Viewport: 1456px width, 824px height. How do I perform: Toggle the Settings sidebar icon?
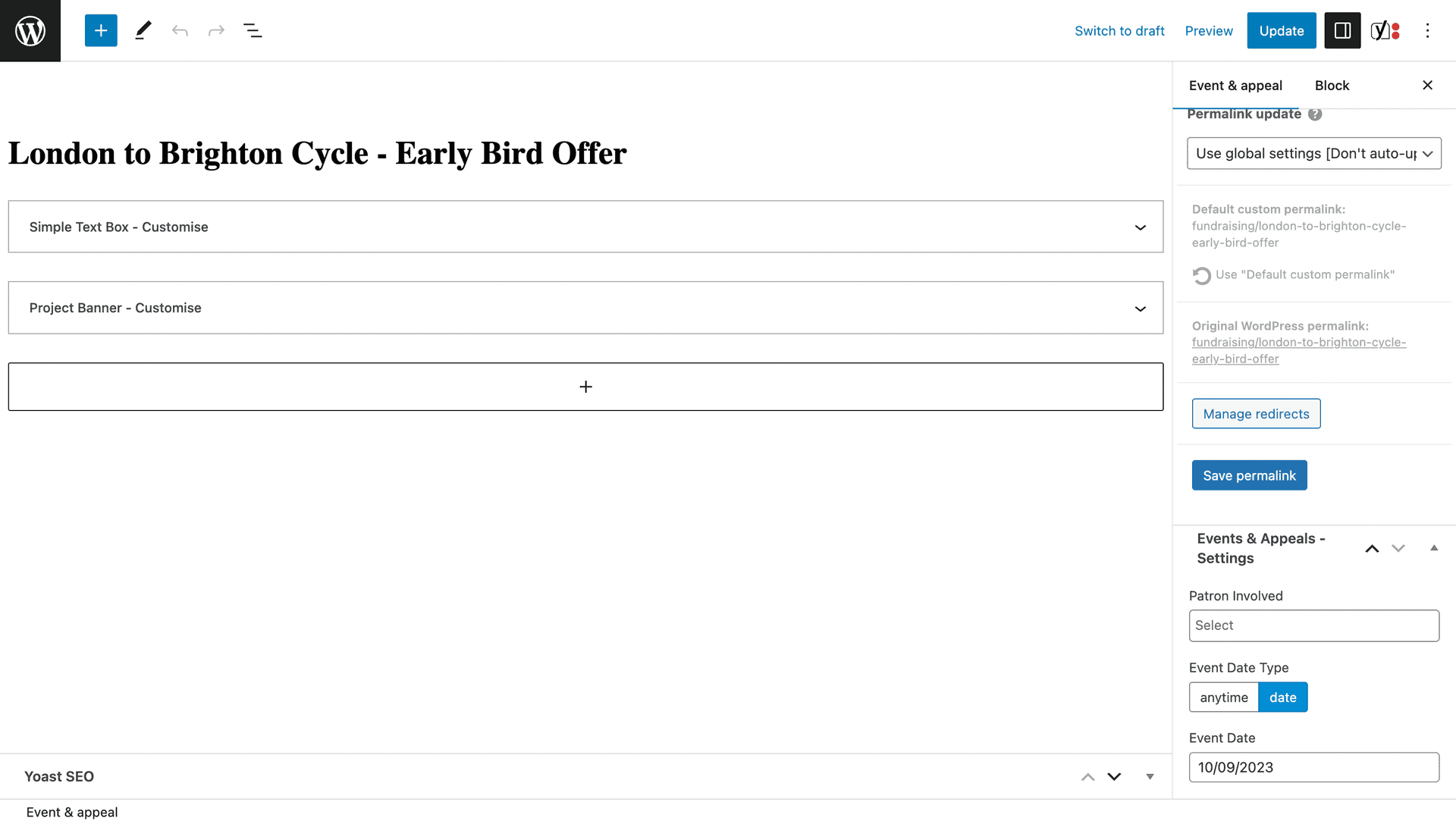tap(1342, 30)
